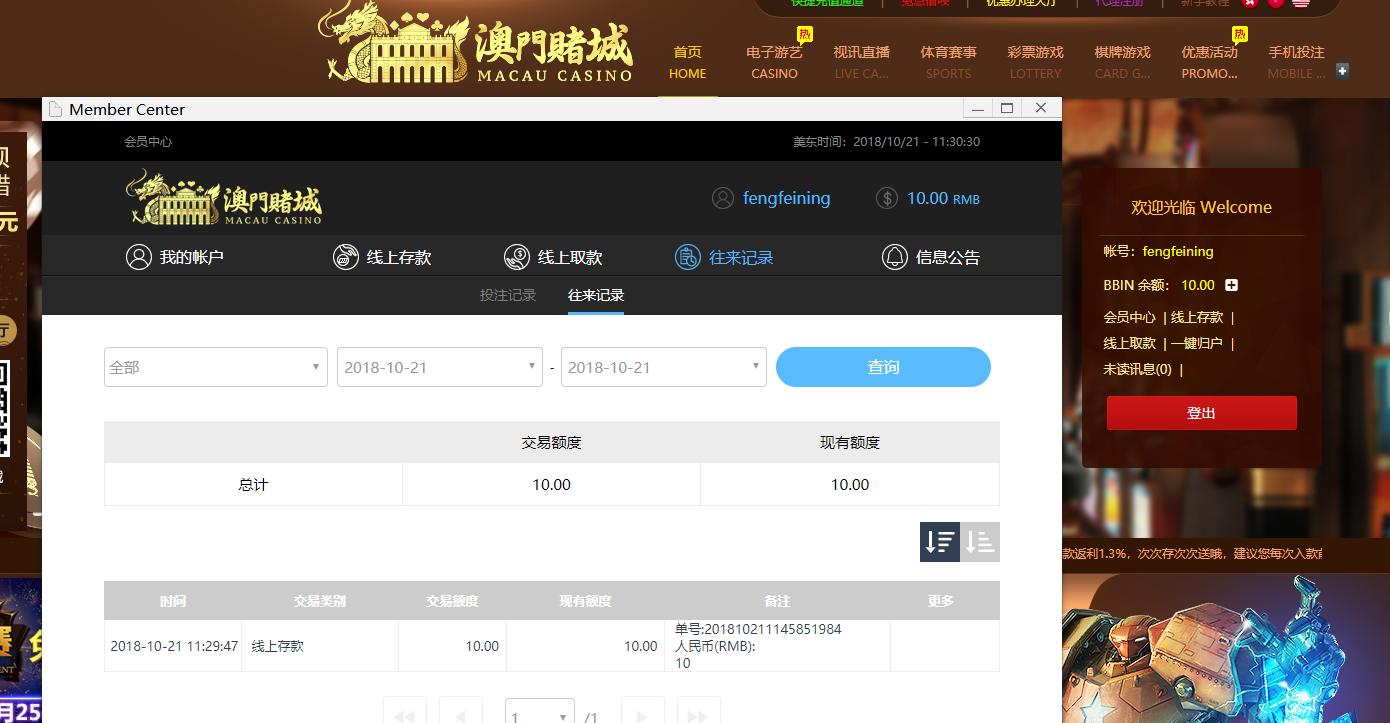Image resolution: width=1390 pixels, height=723 pixels.
Task: Click the dollar coin icon beside balance
Action: [886, 198]
